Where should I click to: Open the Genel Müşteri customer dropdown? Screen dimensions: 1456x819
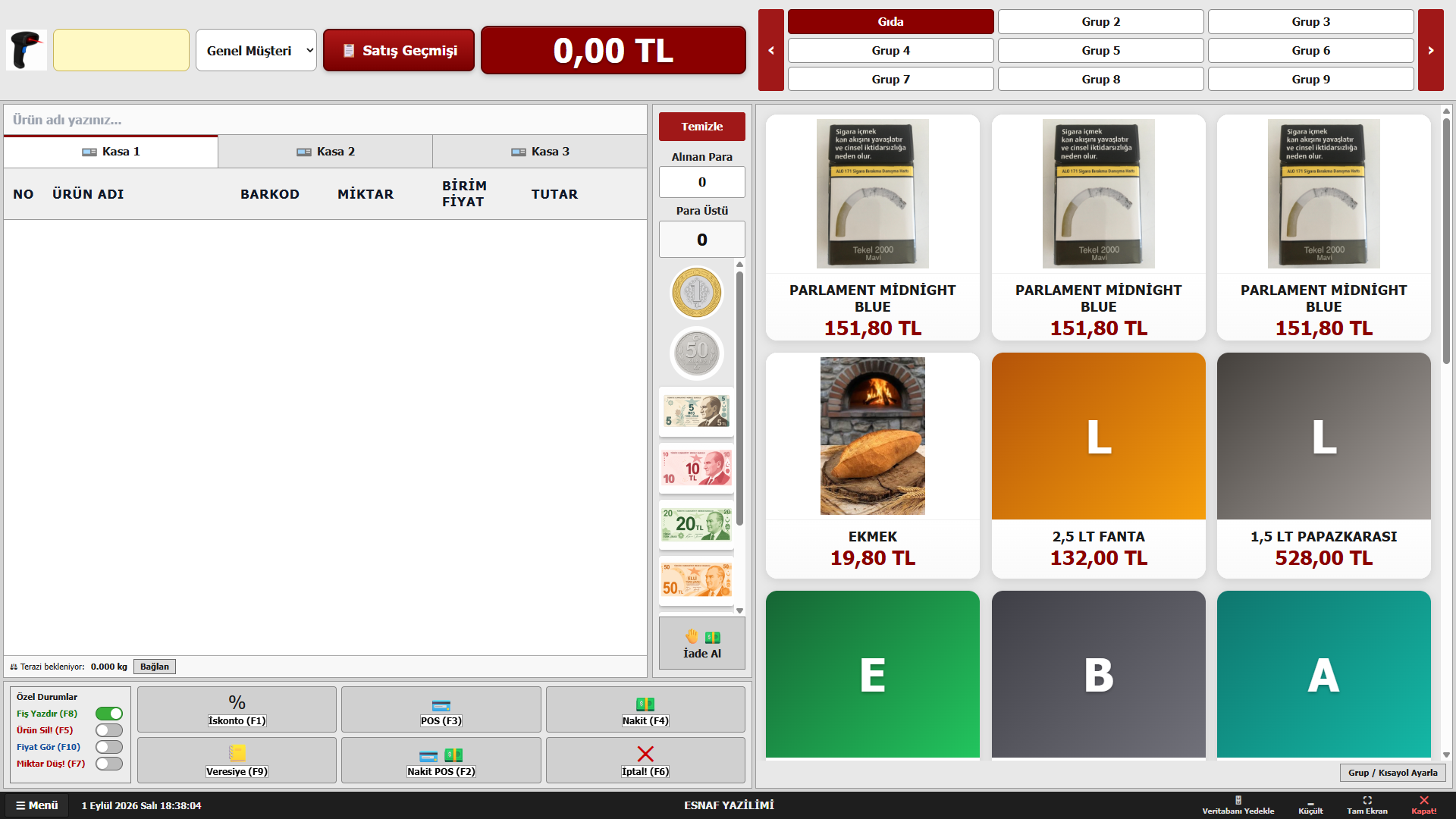(256, 50)
